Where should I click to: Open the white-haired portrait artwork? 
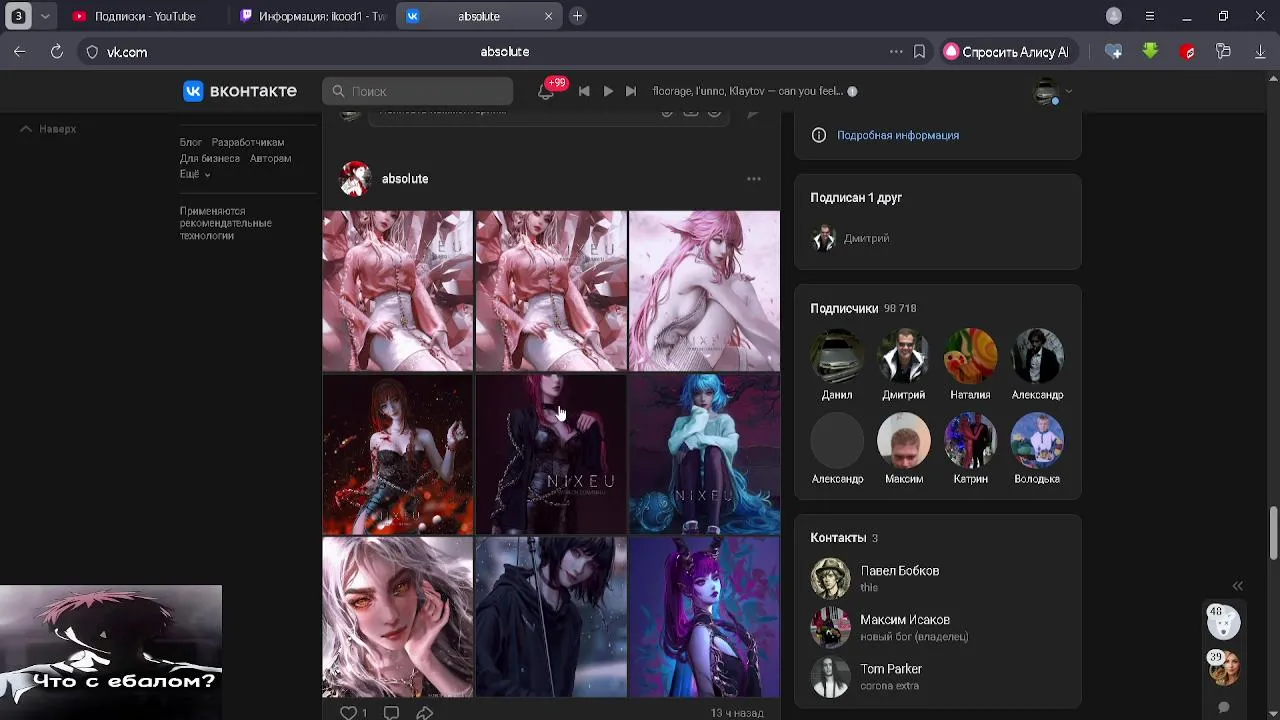(x=398, y=617)
